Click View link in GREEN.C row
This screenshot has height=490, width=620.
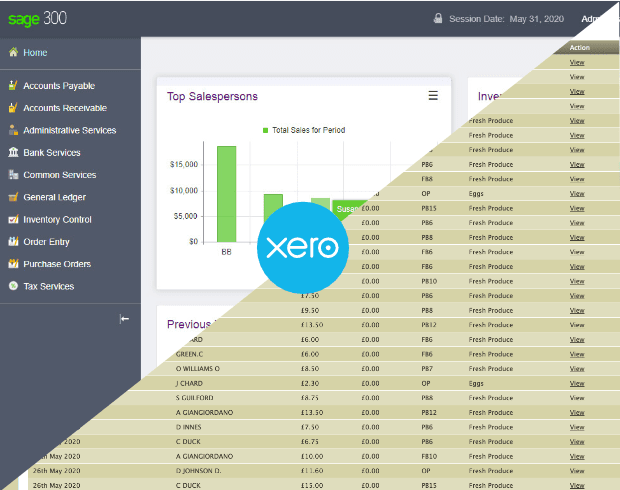(577, 354)
